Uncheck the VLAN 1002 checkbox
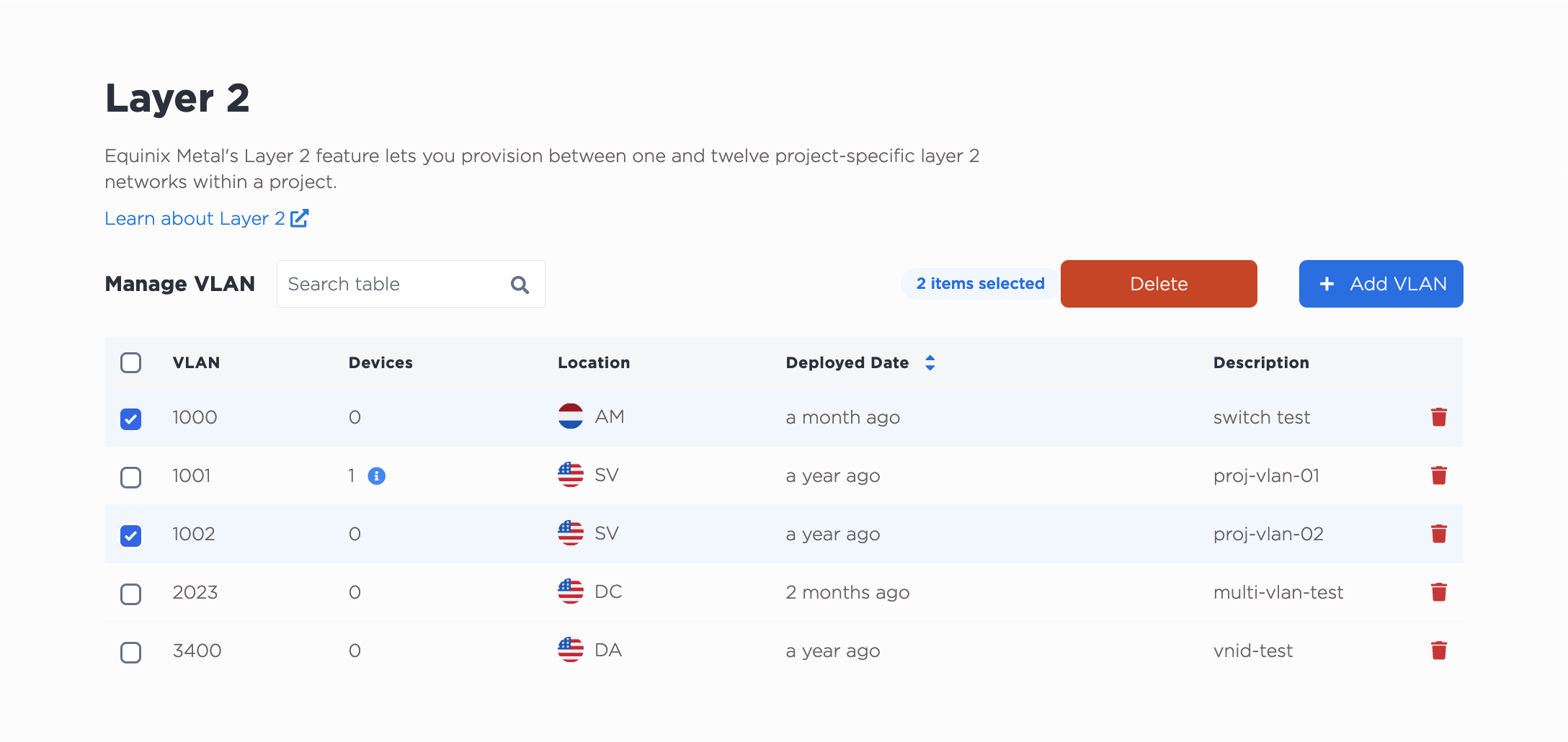Screen dimensions: 1568x742 tap(130, 535)
